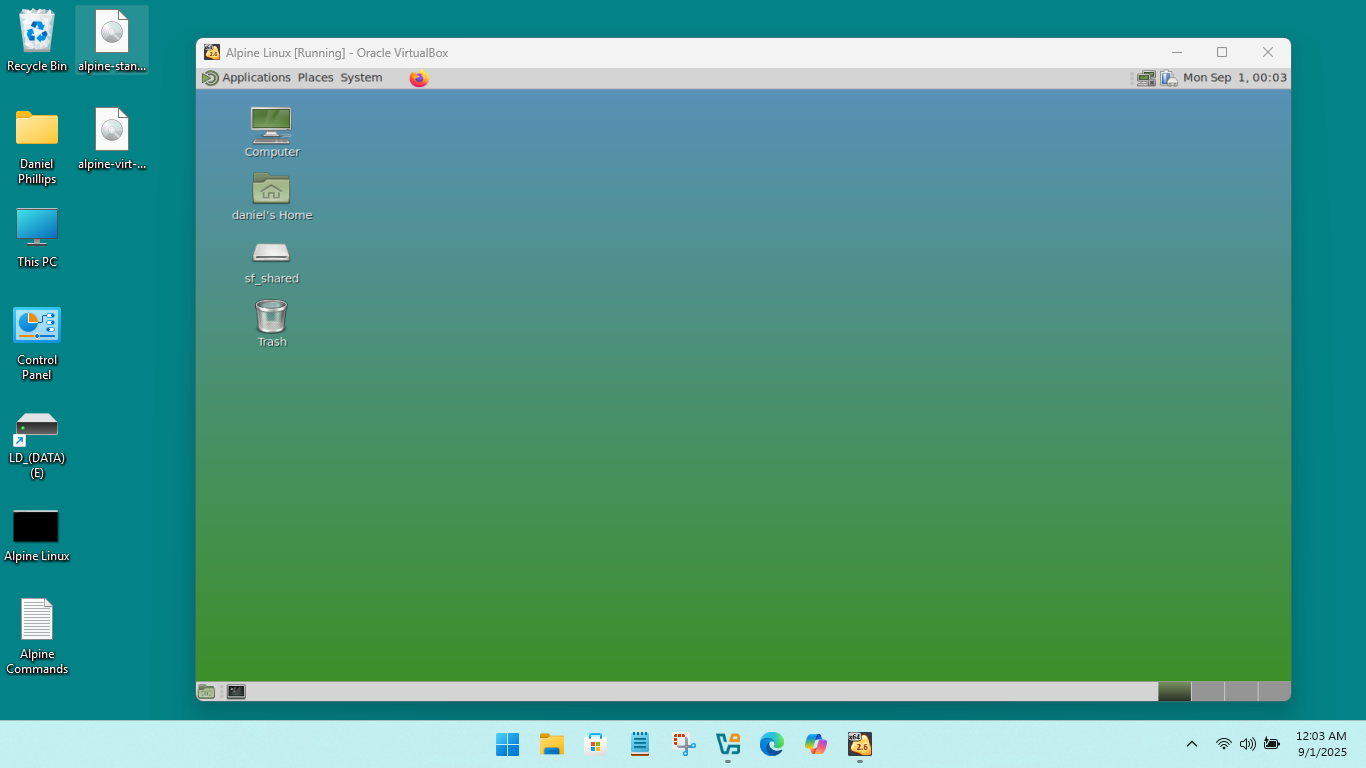Viewport: 1366px width, 768px height.
Task: Switch to the third workspace
Action: pos(1241,691)
